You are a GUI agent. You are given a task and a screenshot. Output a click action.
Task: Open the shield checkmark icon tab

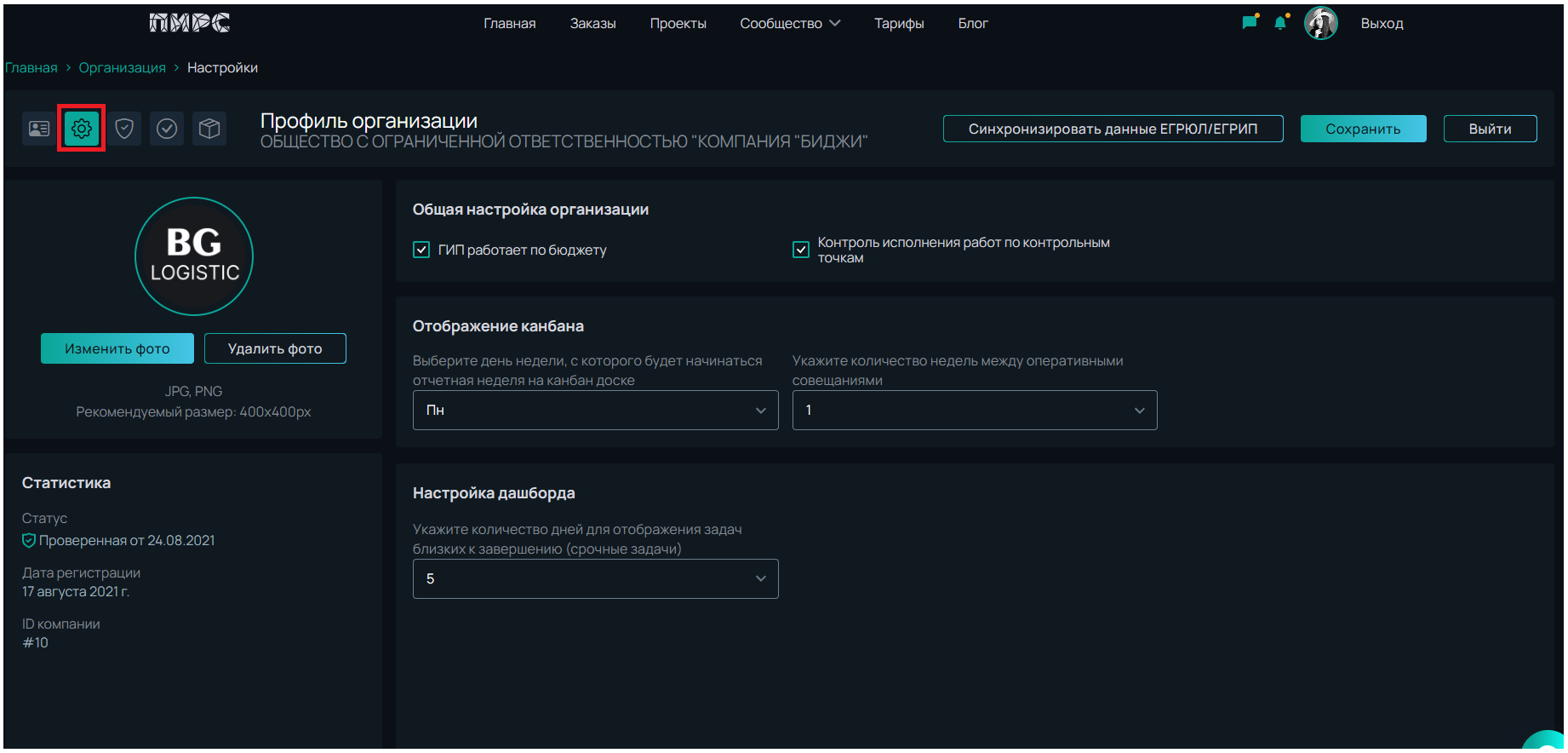pyautogui.click(x=124, y=129)
